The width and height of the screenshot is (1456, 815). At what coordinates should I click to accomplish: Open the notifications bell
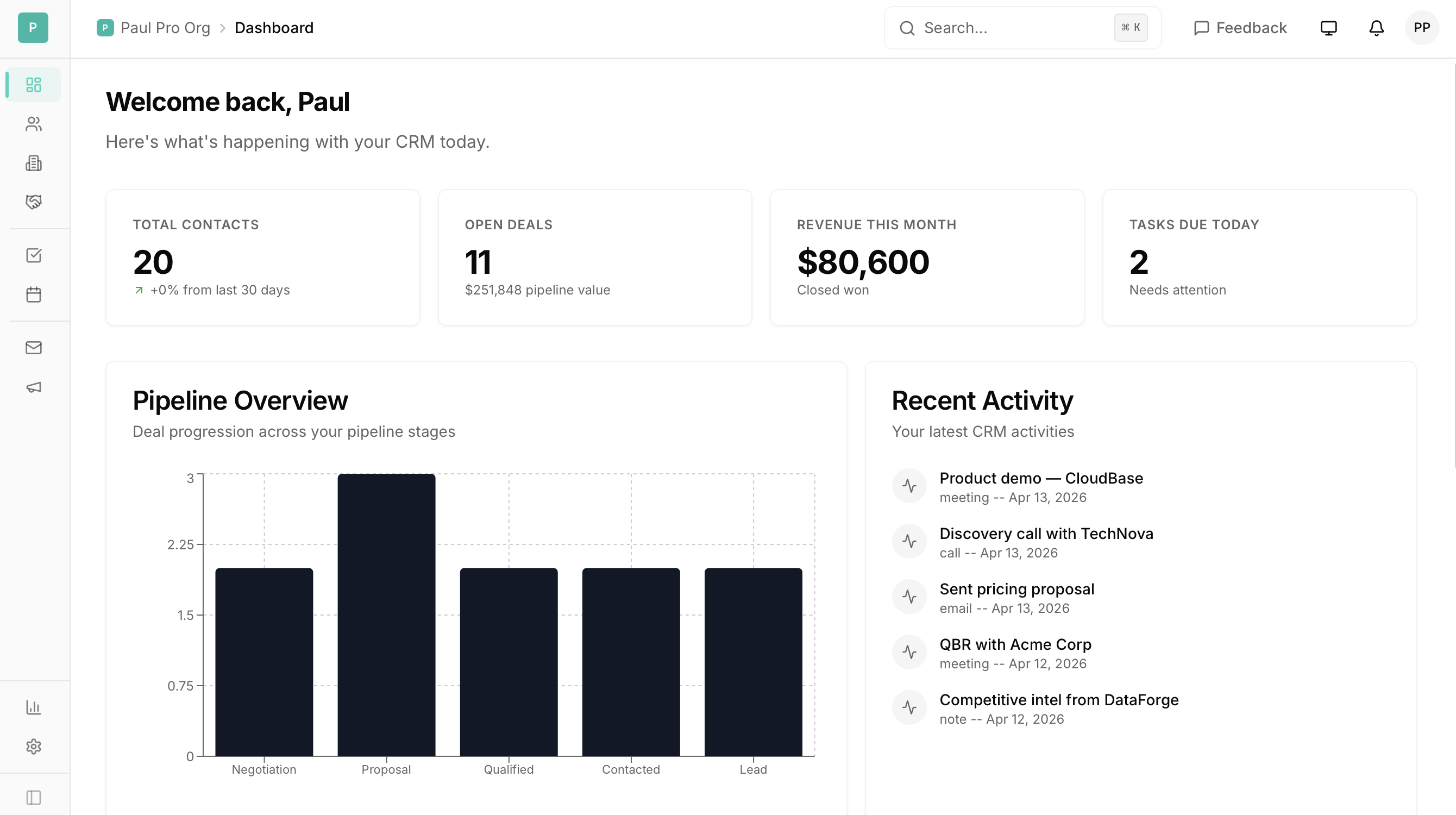1376,28
